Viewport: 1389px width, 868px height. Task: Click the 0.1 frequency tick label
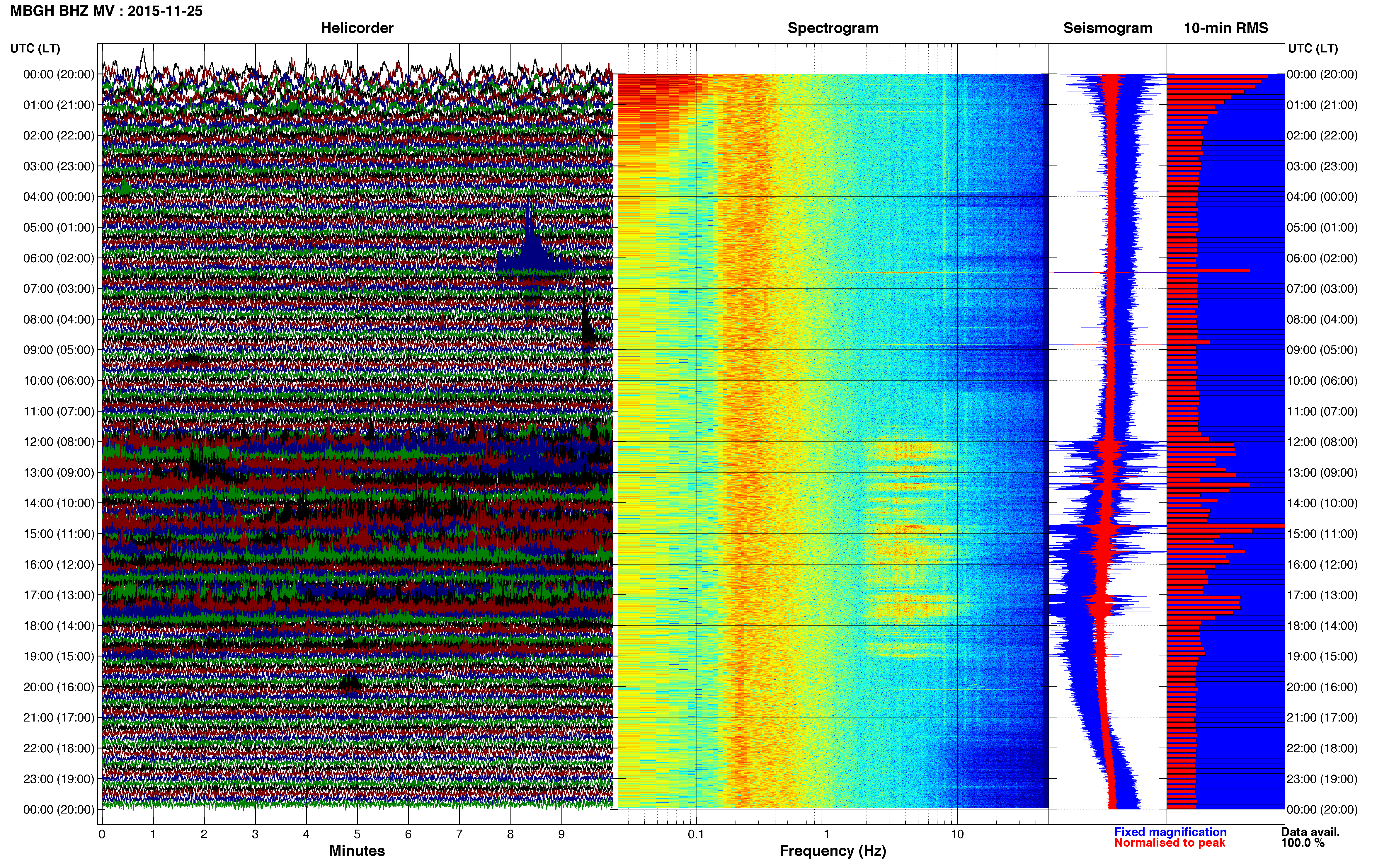[696, 834]
